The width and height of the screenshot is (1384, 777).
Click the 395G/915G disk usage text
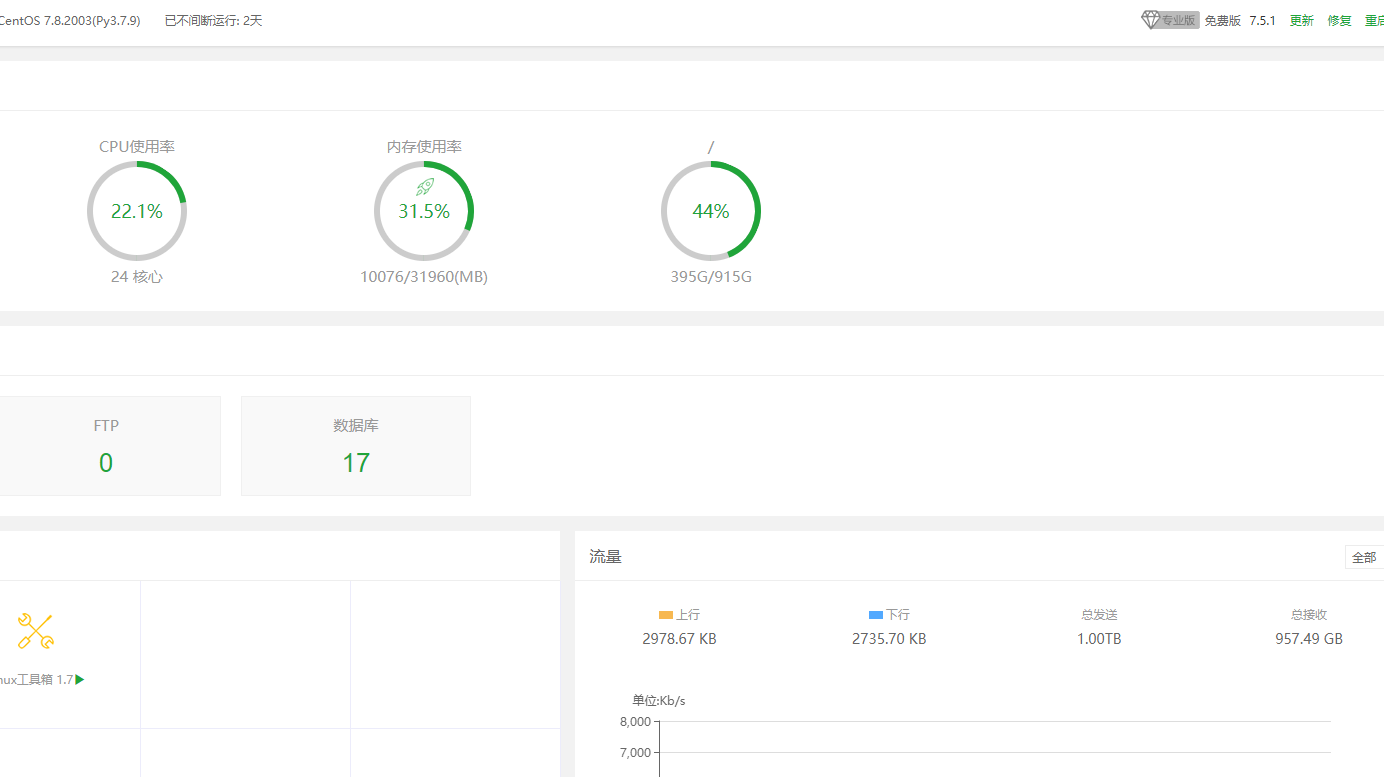[711, 277]
